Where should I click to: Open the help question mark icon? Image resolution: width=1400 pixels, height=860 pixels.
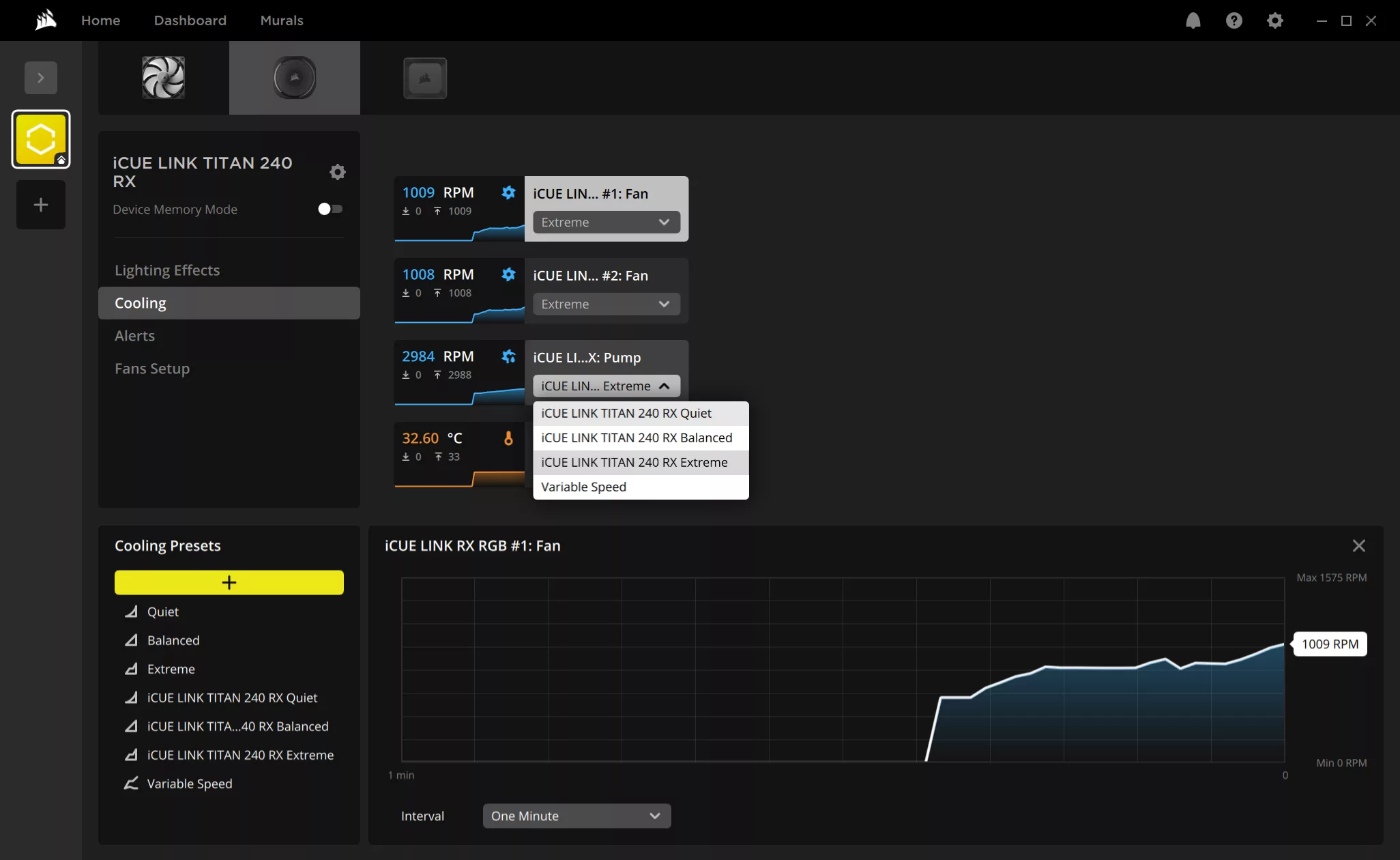tap(1234, 20)
